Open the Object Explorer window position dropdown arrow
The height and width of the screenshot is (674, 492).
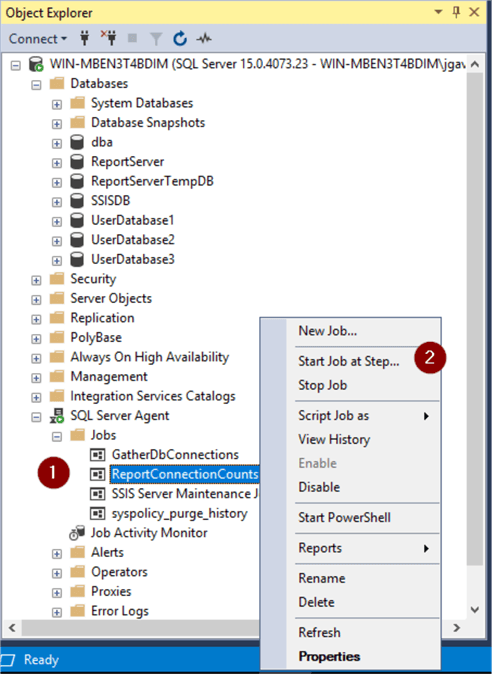(439, 12)
